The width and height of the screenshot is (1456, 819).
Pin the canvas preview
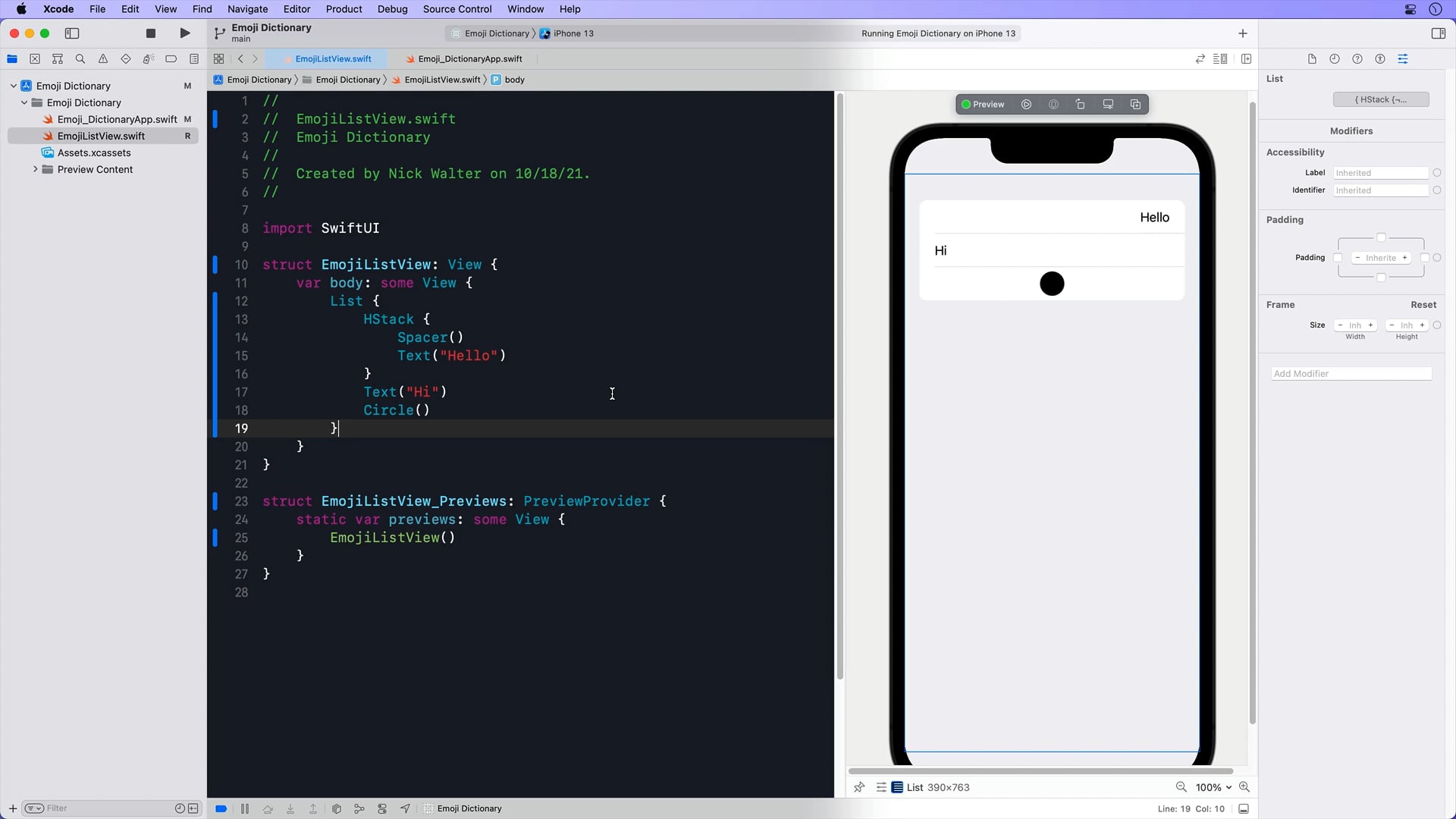[x=859, y=788]
